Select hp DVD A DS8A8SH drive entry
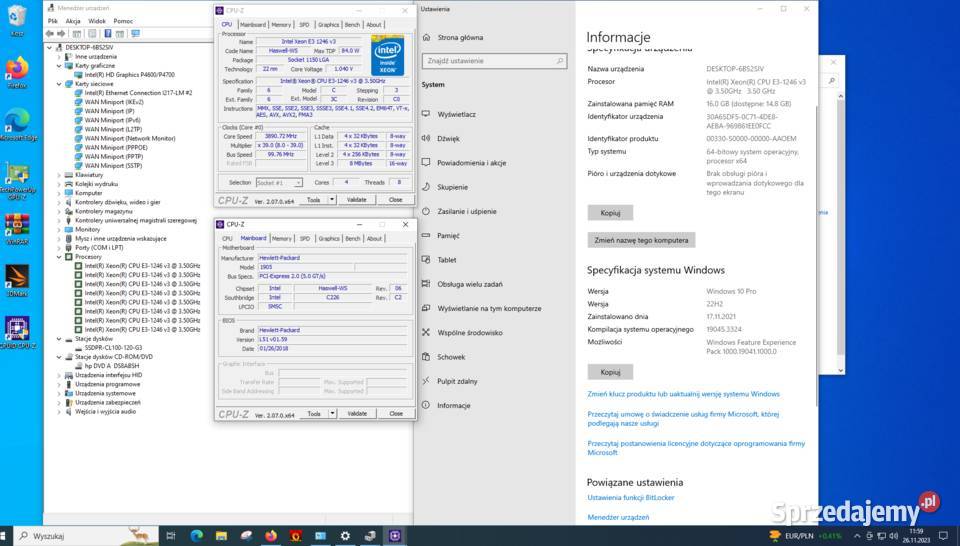Image resolution: width=960 pixels, height=546 pixels. coord(111,366)
